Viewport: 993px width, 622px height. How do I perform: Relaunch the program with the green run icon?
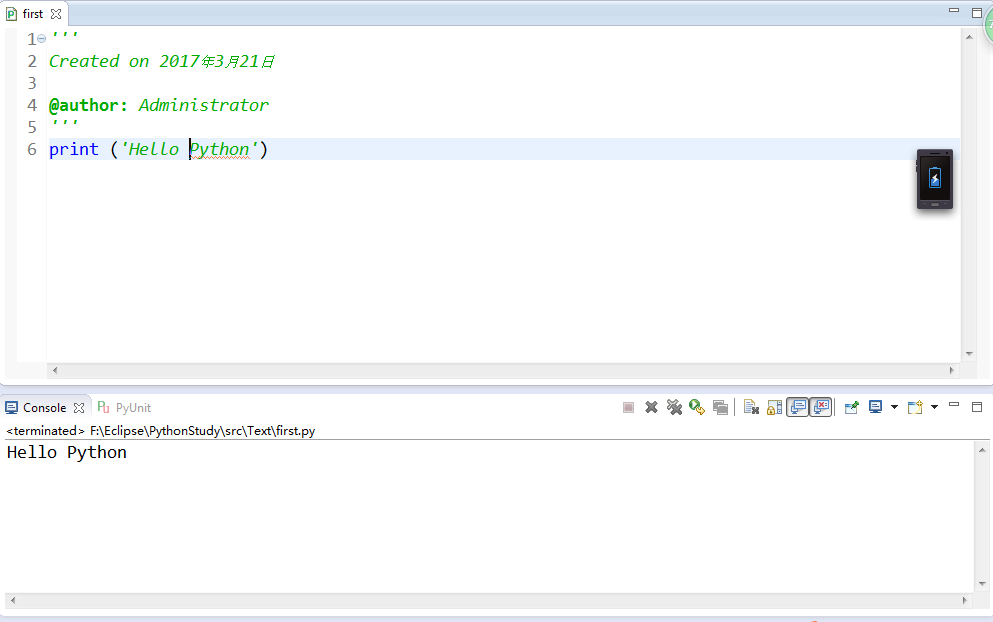[697, 407]
